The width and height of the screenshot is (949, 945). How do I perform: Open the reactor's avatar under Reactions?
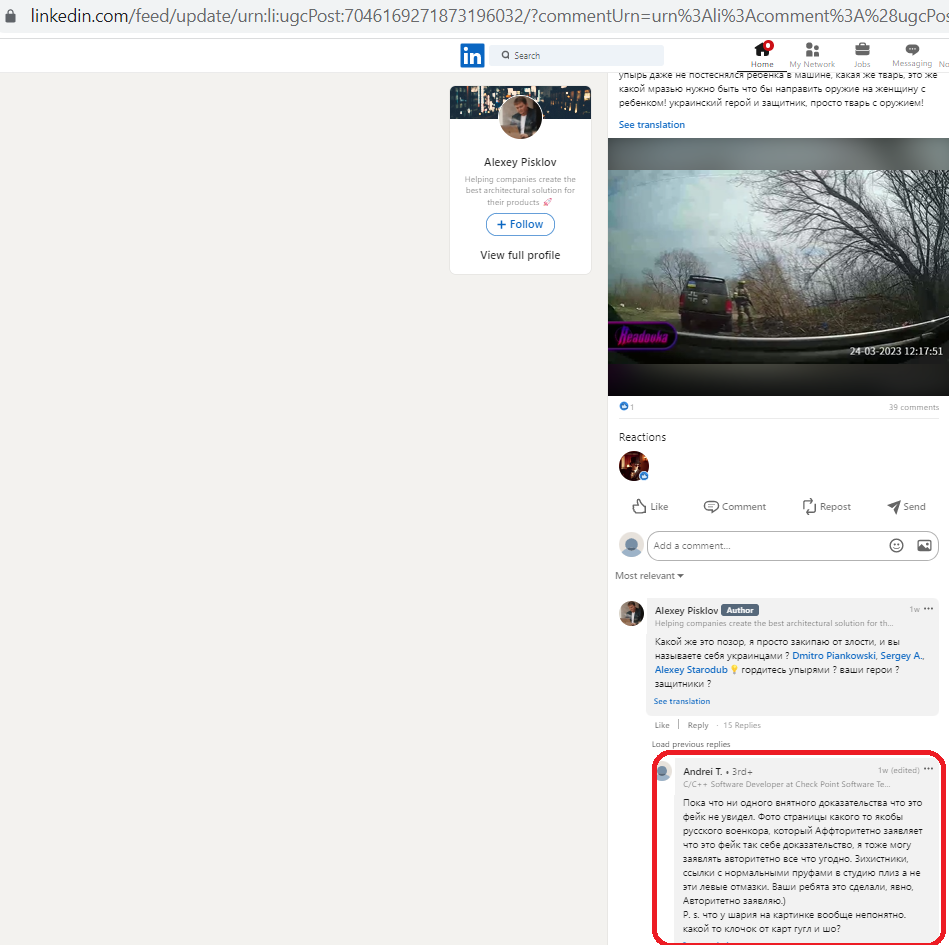tap(634, 466)
